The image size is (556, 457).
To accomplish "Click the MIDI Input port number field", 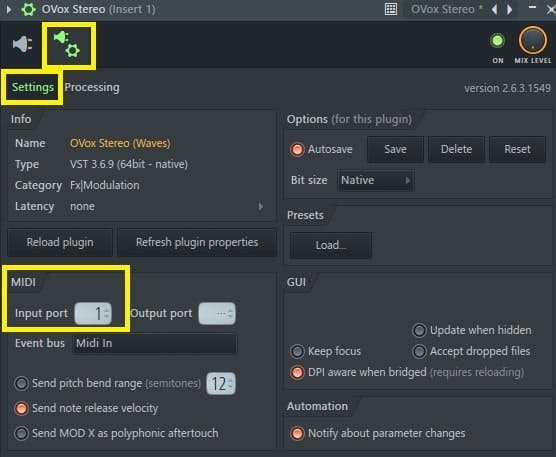I will coord(93,313).
